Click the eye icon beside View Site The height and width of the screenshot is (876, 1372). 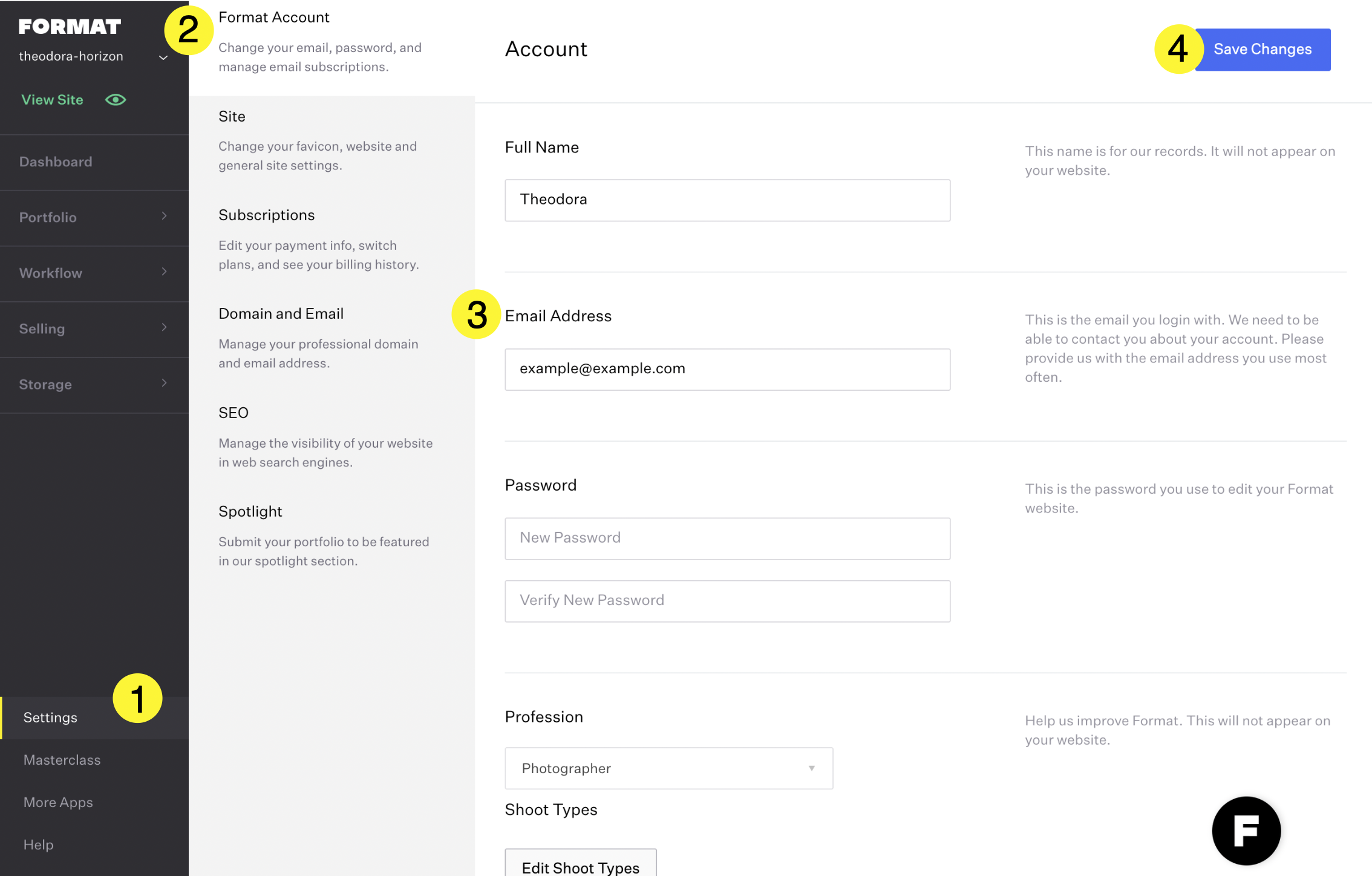click(116, 100)
